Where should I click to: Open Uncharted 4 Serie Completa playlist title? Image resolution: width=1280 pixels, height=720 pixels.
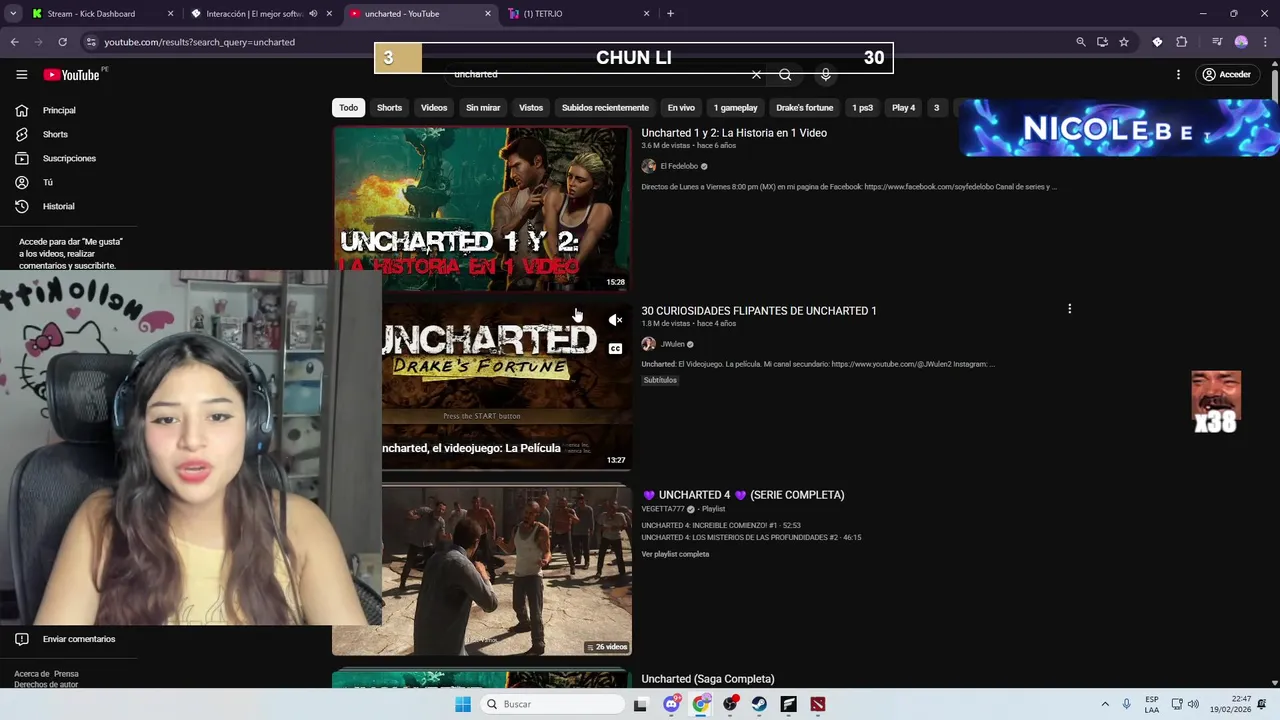point(743,495)
